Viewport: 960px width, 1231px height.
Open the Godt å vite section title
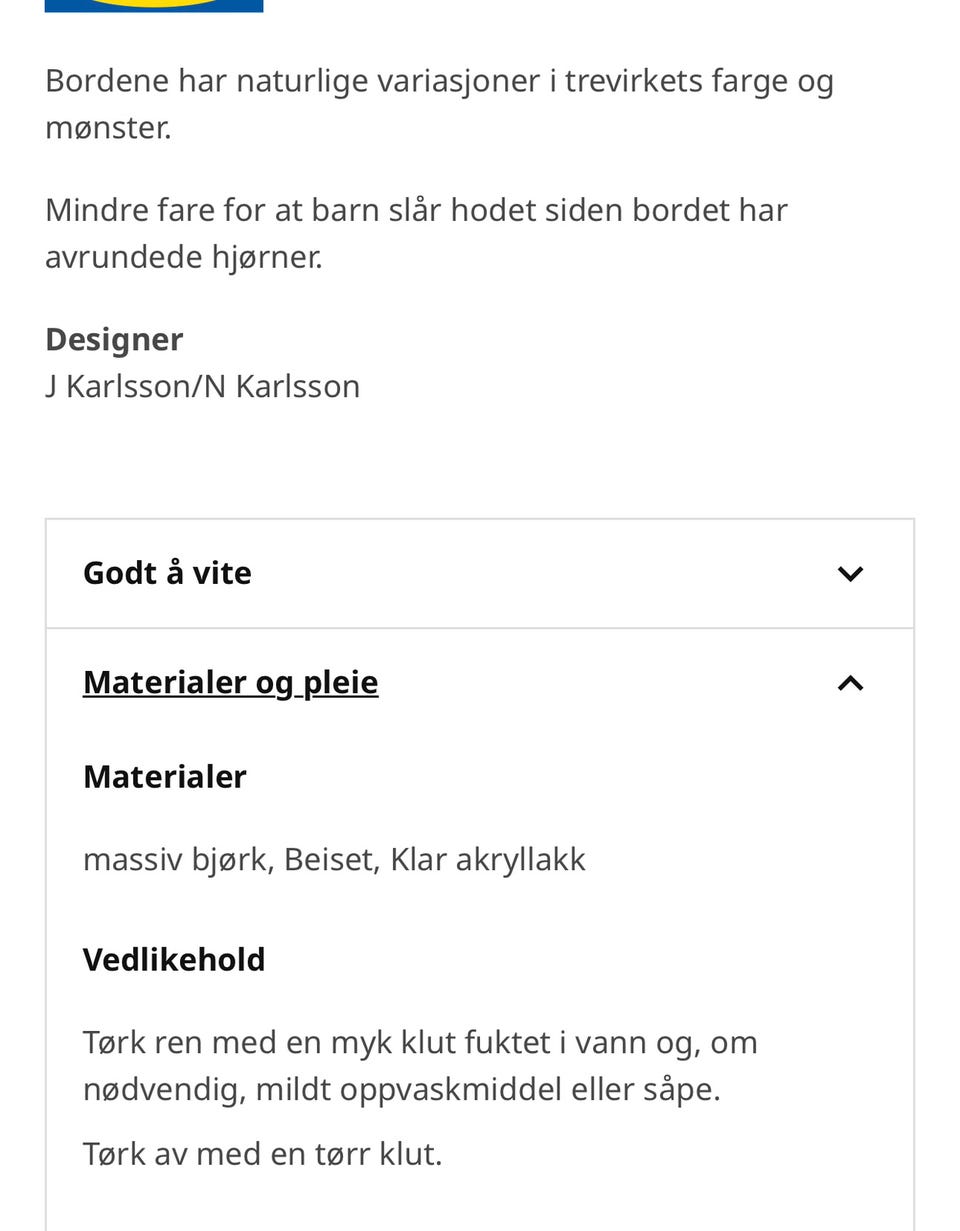tap(167, 573)
